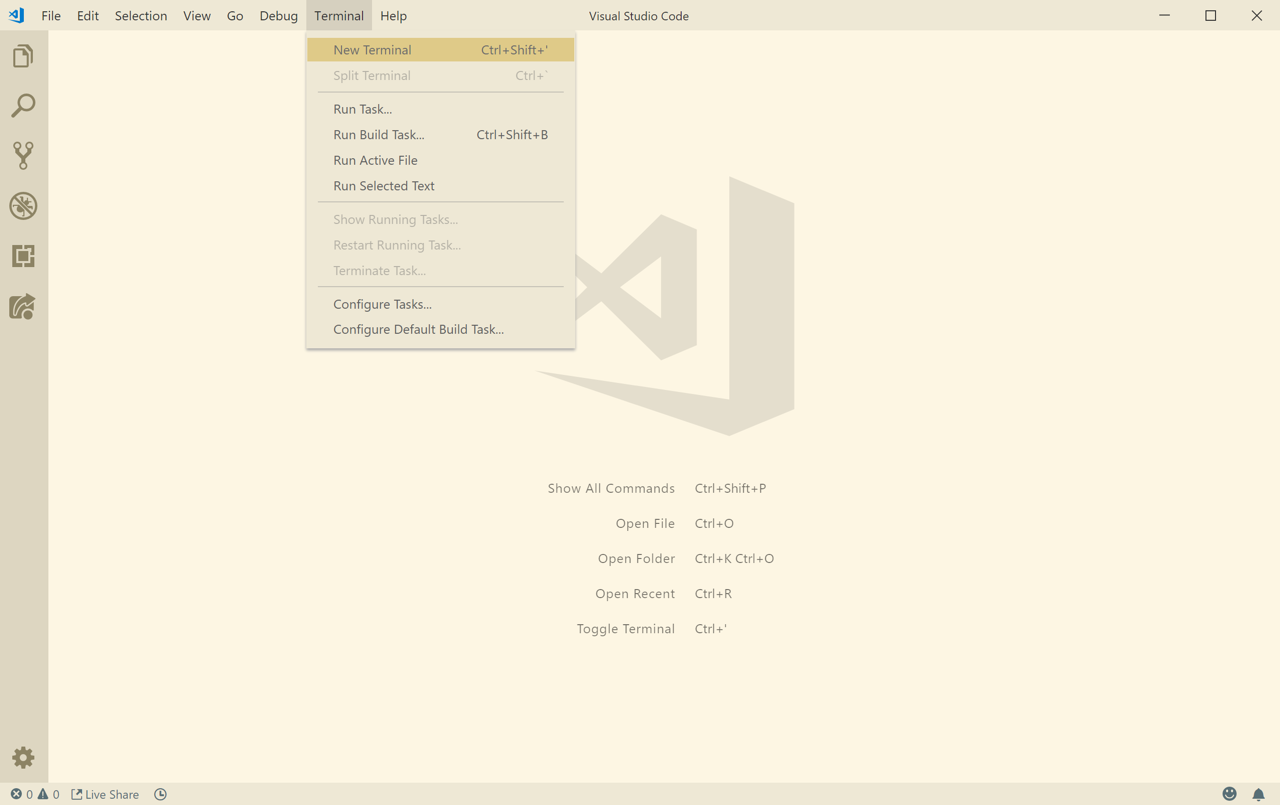Start Live Share from status bar
1280x805 pixels.
[x=105, y=794]
